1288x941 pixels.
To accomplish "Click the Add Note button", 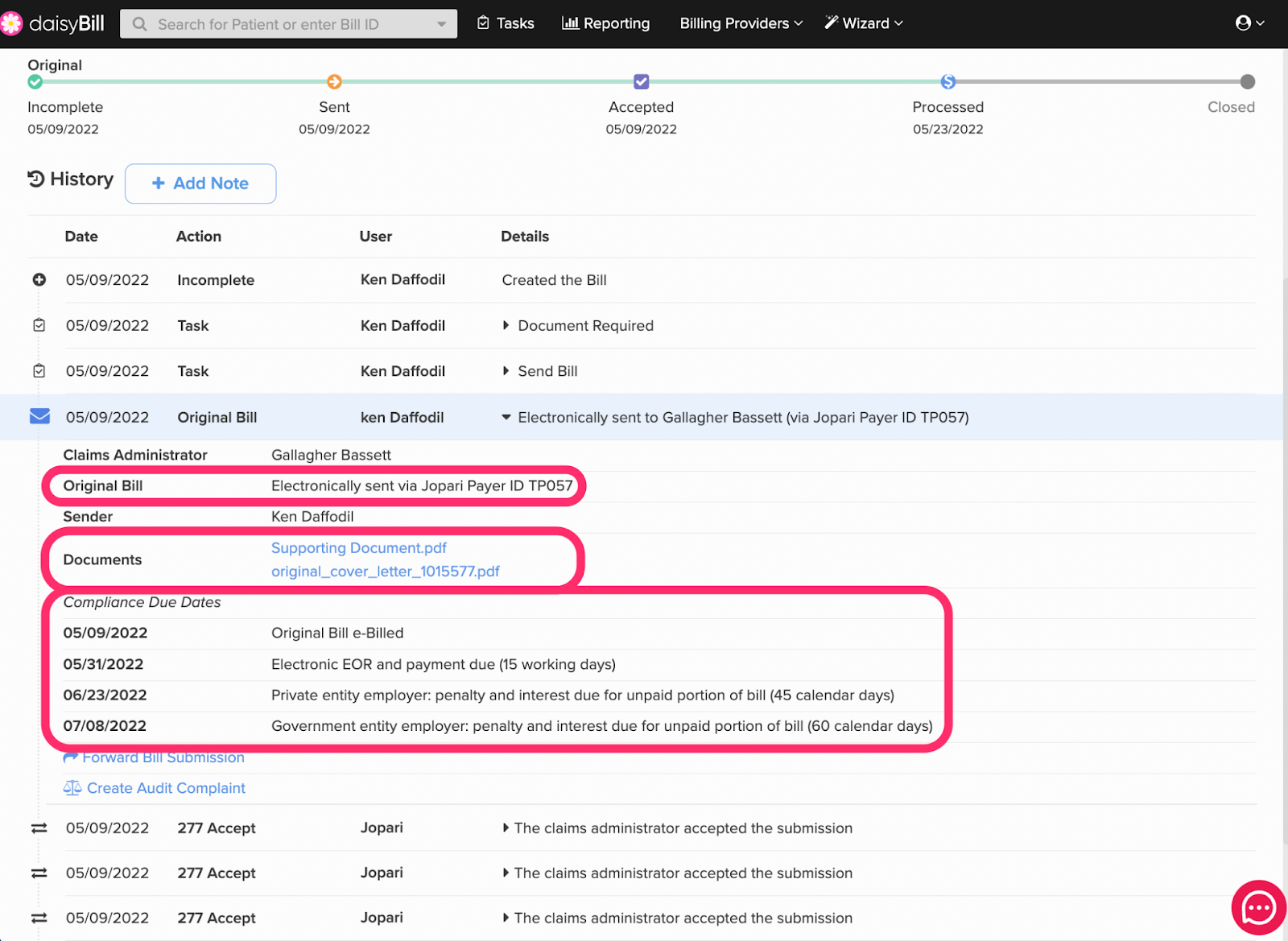I will 200,184.
